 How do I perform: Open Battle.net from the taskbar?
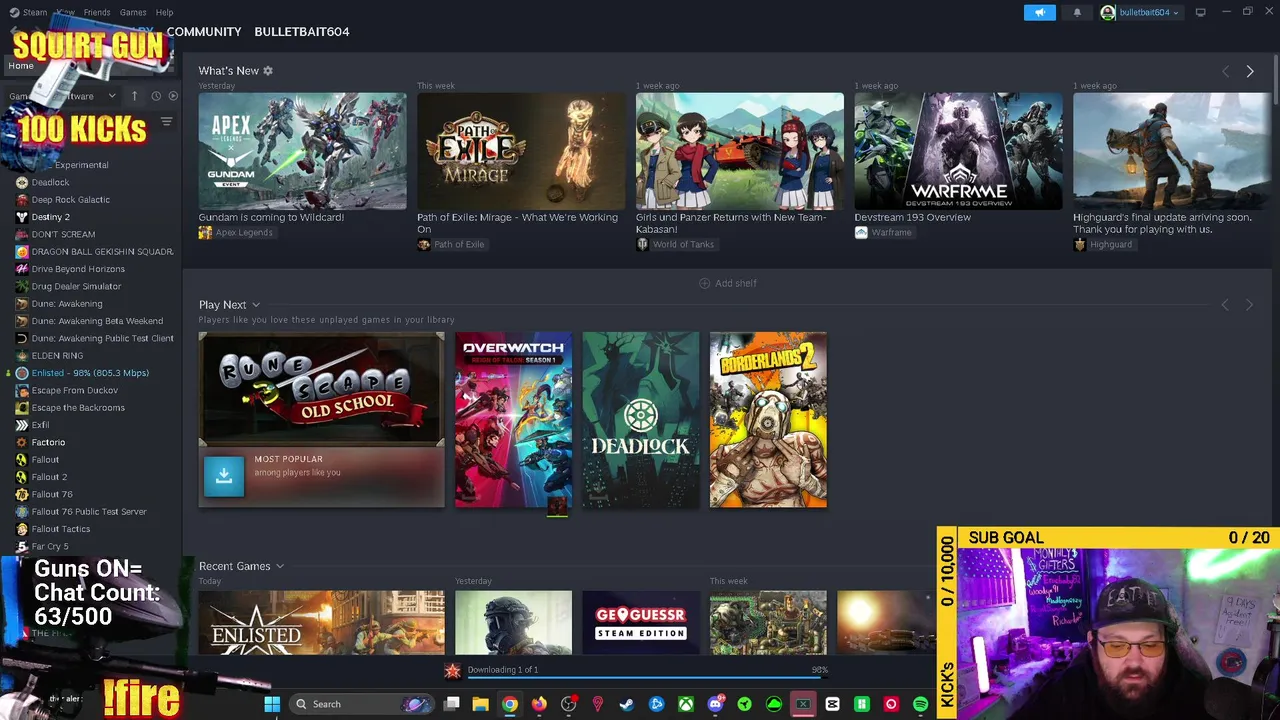[656, 704]
